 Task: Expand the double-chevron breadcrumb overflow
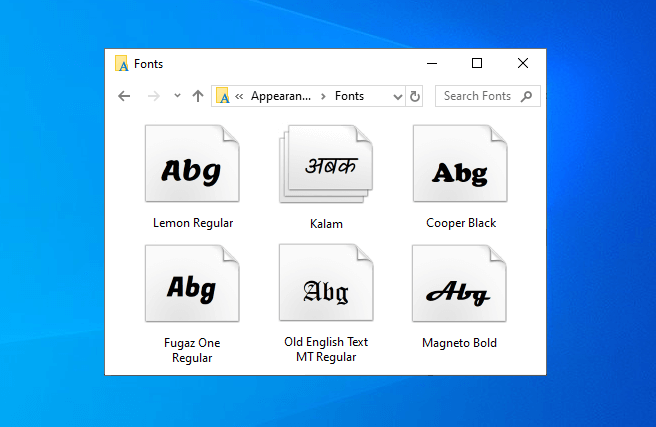[240, 96]
